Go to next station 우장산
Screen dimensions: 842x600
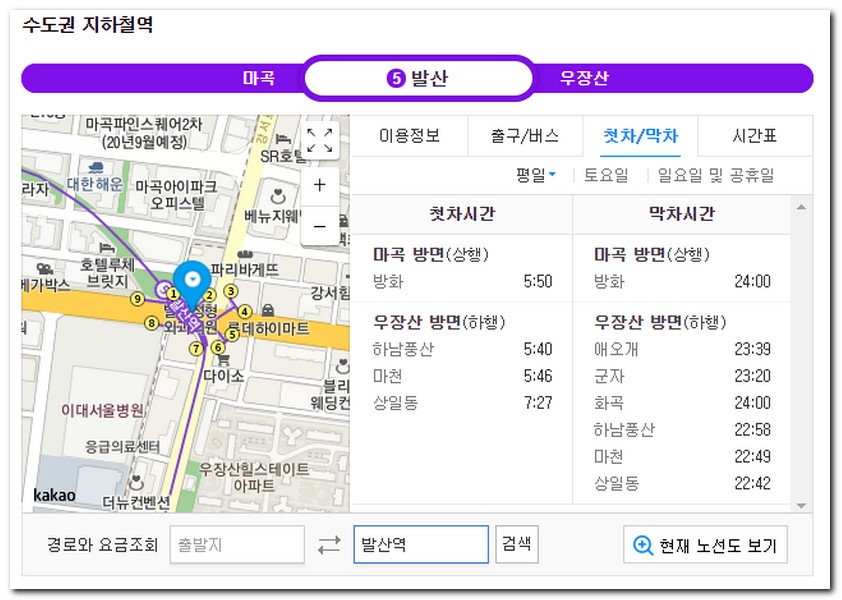click(x=584, y=79)
